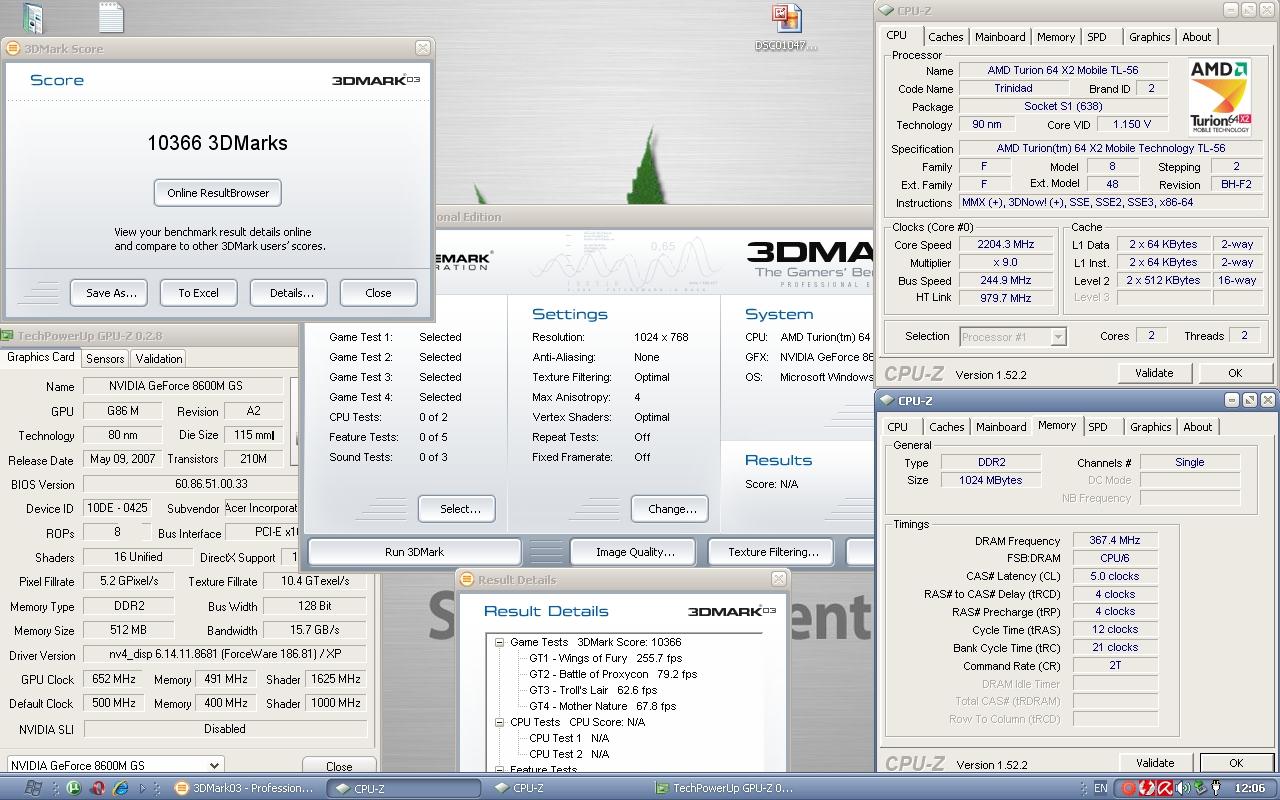1280x800 pixels.
Task: Click Save As button in 3DMark Score
Action: 110,293
